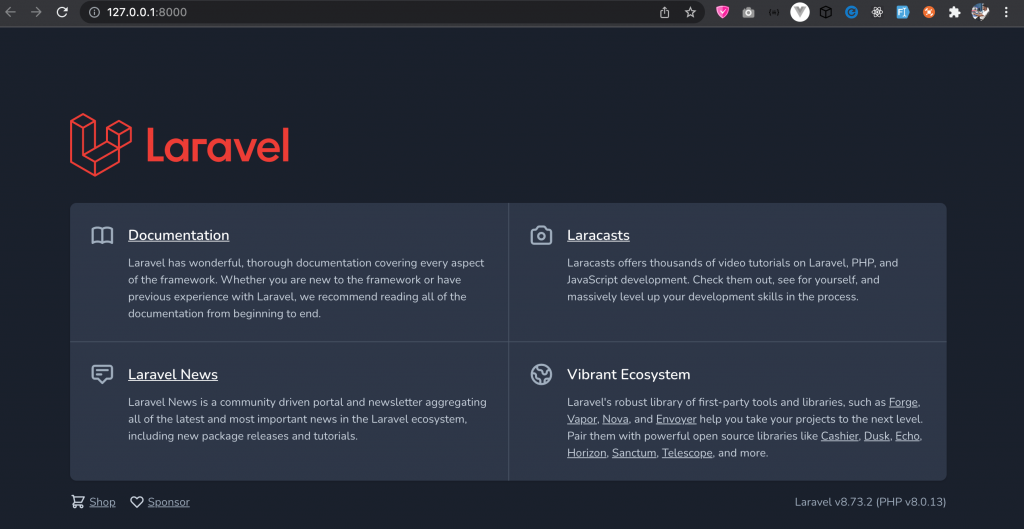Viewport: 1024px width, 529px height.
Task: Open the Laracasts link
Action: (x=598, y=235)
